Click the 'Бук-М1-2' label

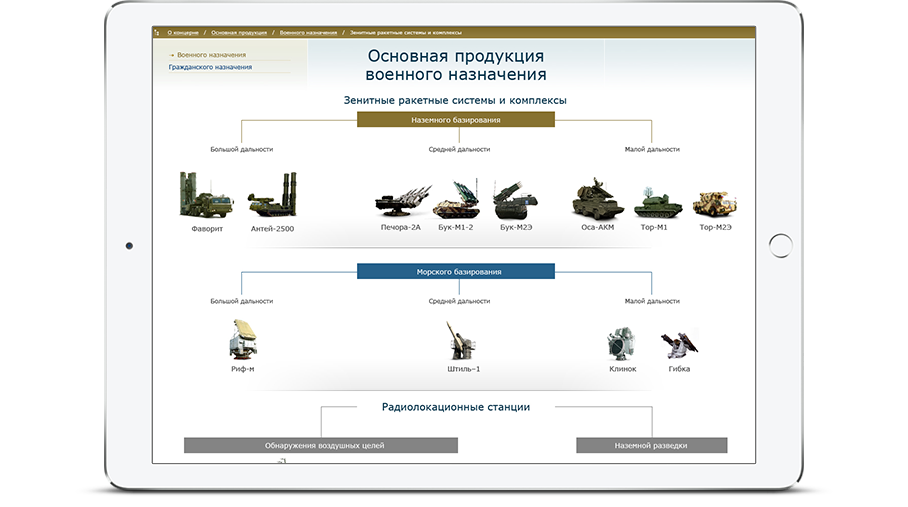pos(456,227)
